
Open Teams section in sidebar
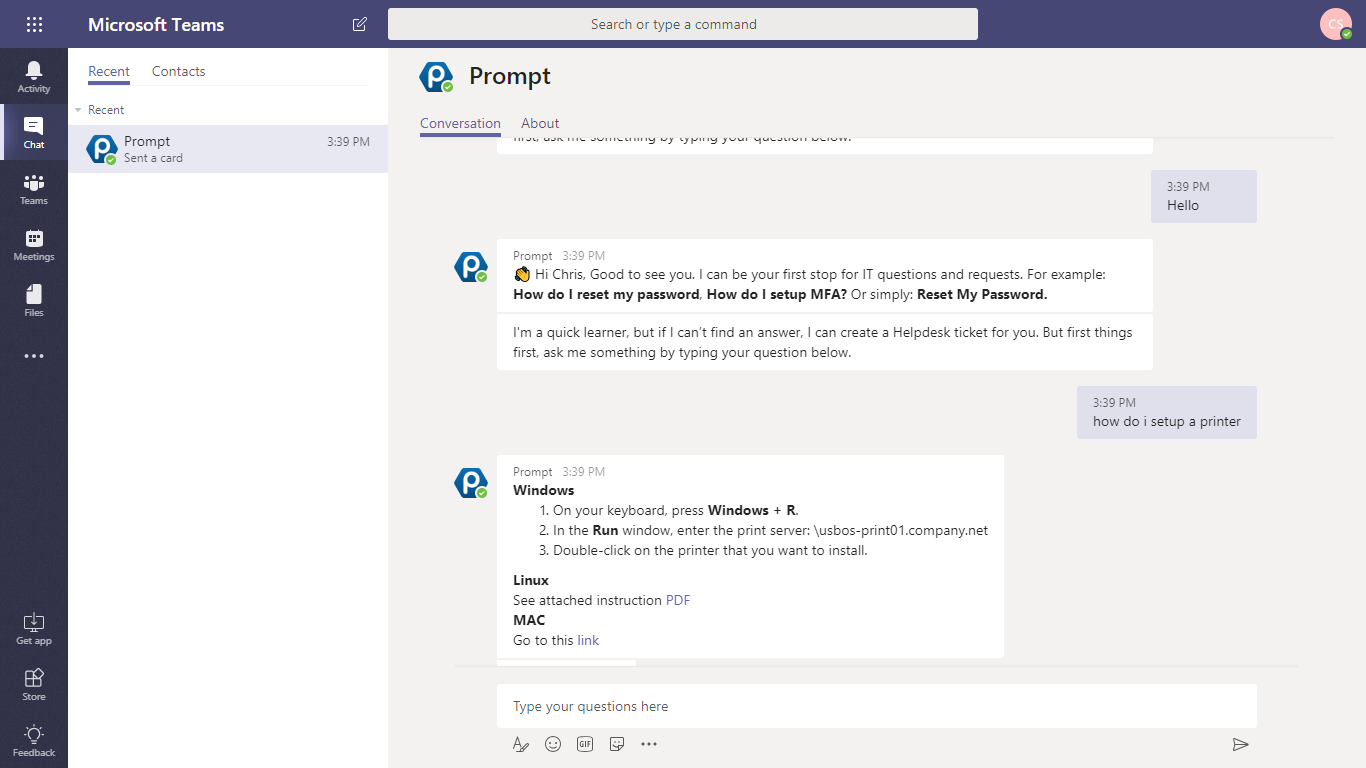34,188
